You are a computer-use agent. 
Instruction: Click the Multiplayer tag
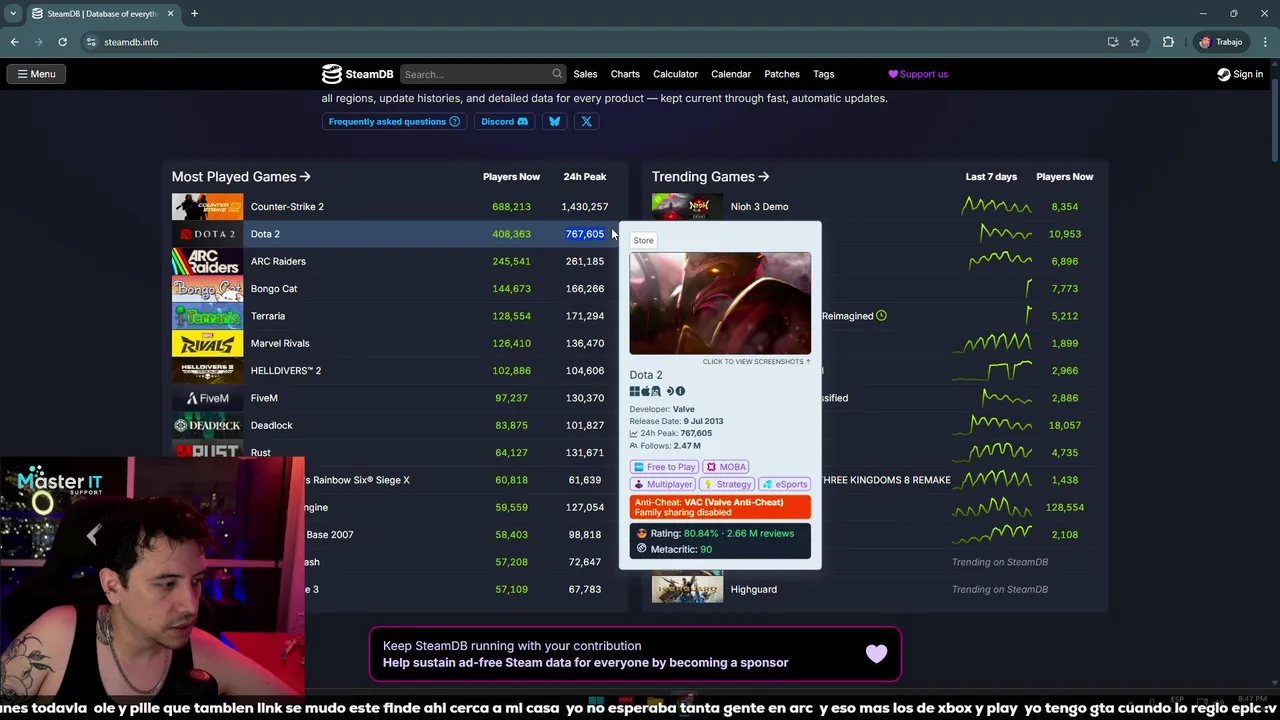point(663,484)
